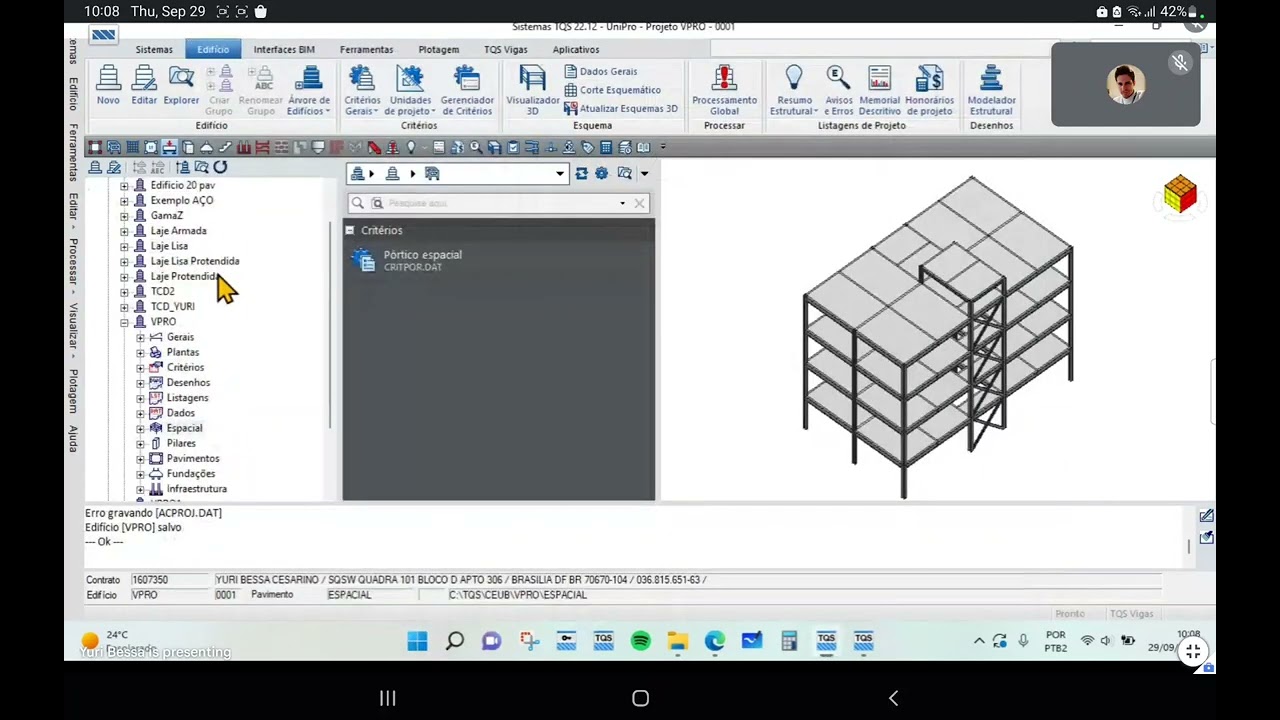The image size is (1280, 720).
Task: Open Avisos e Erros
Action: (838, 90)
